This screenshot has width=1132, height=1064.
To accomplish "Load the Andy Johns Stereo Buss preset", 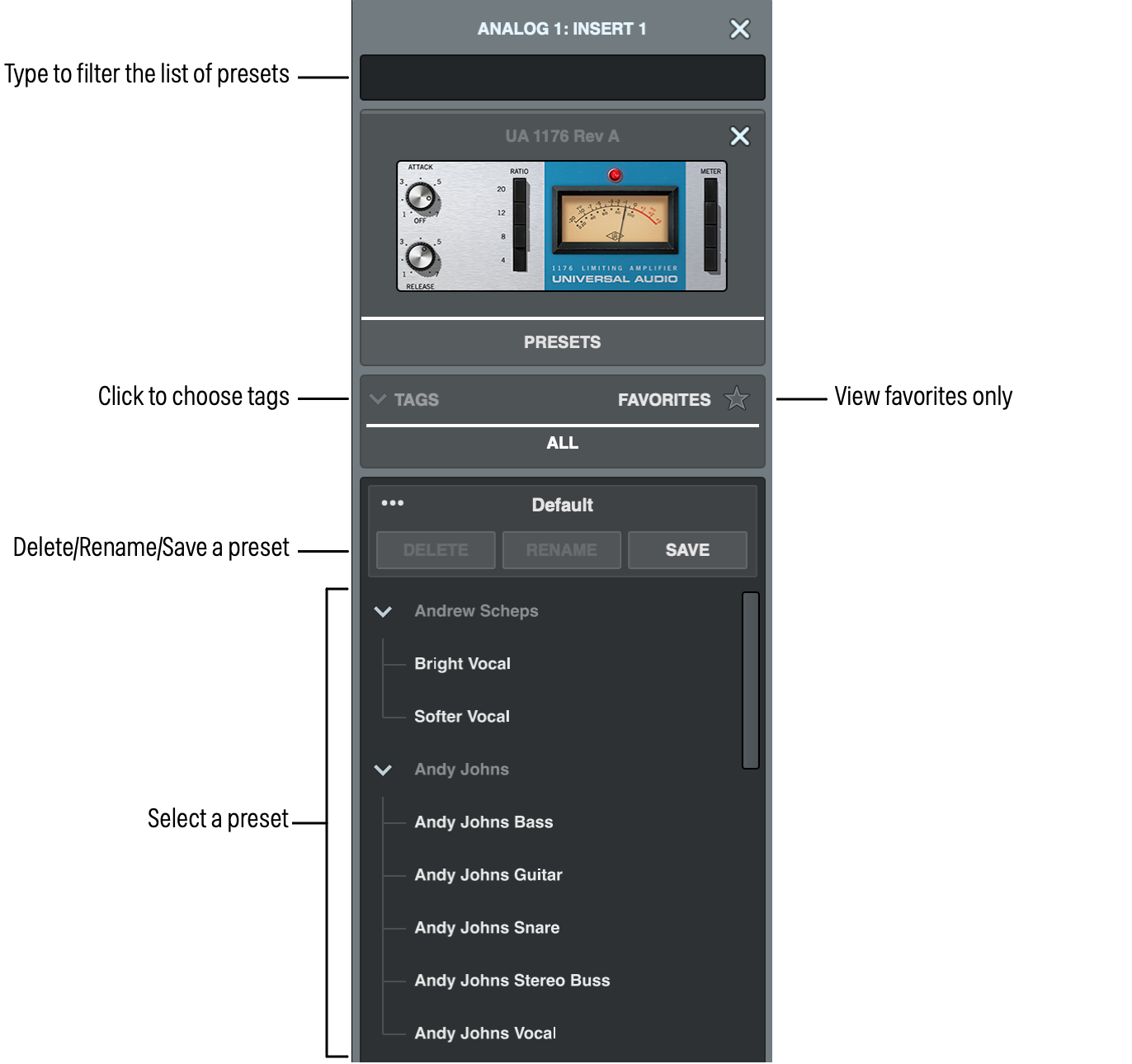I will 512,981.
